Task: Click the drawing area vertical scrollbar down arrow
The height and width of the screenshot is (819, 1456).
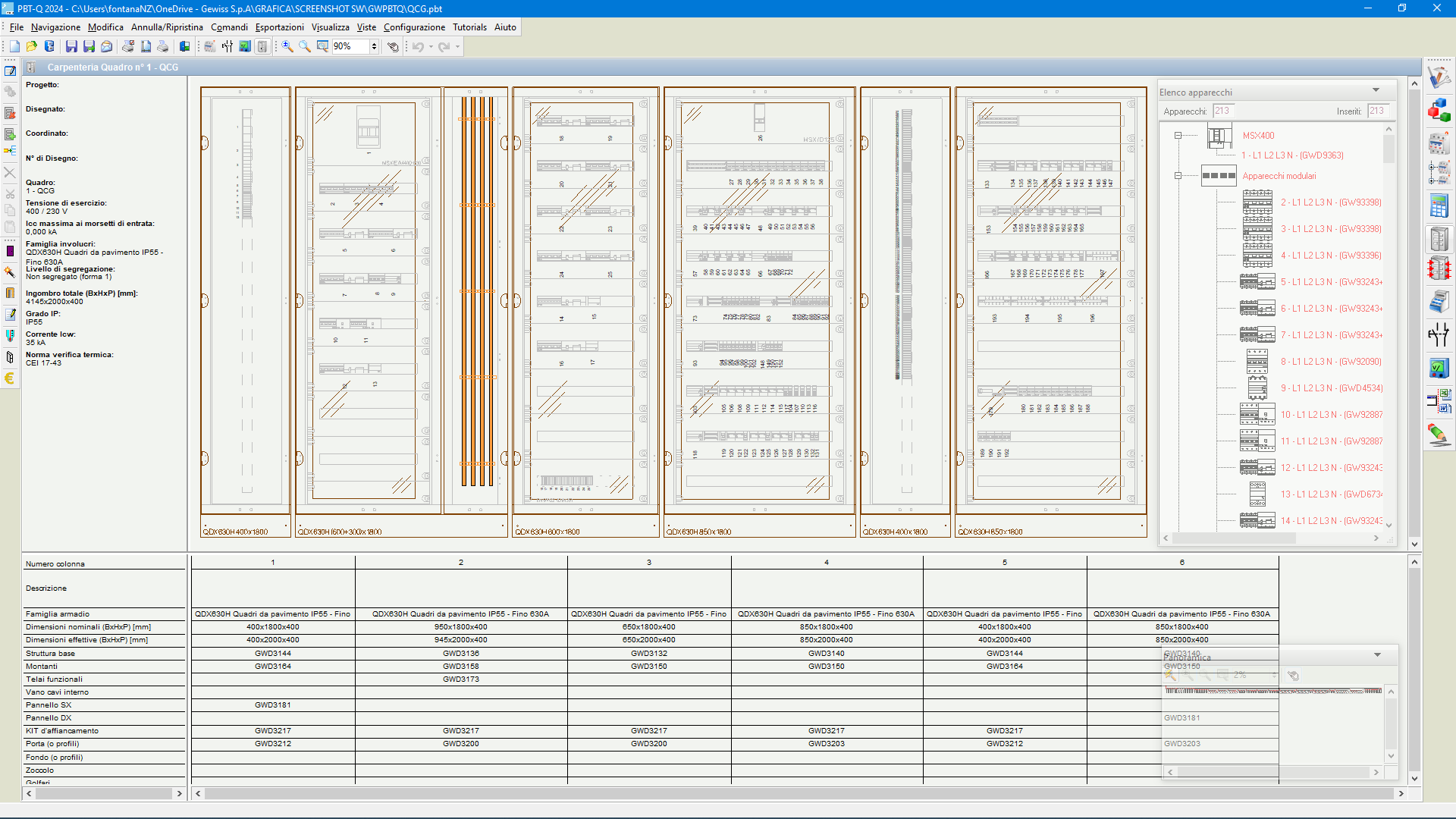Action: tap(1414, 544)
